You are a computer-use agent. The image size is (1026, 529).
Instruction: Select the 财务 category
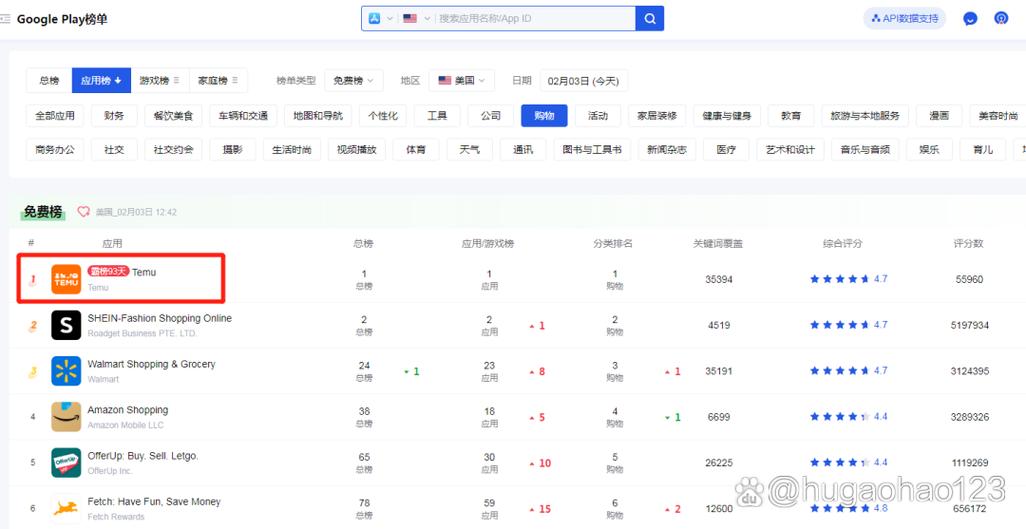(x=114, y=116)
